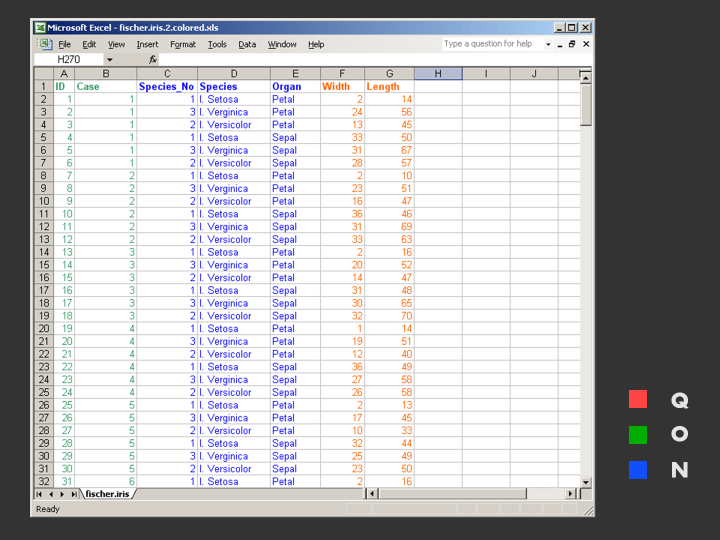Click the Excel title bar application icon
The image size is (720, 540).
point(40,28)
